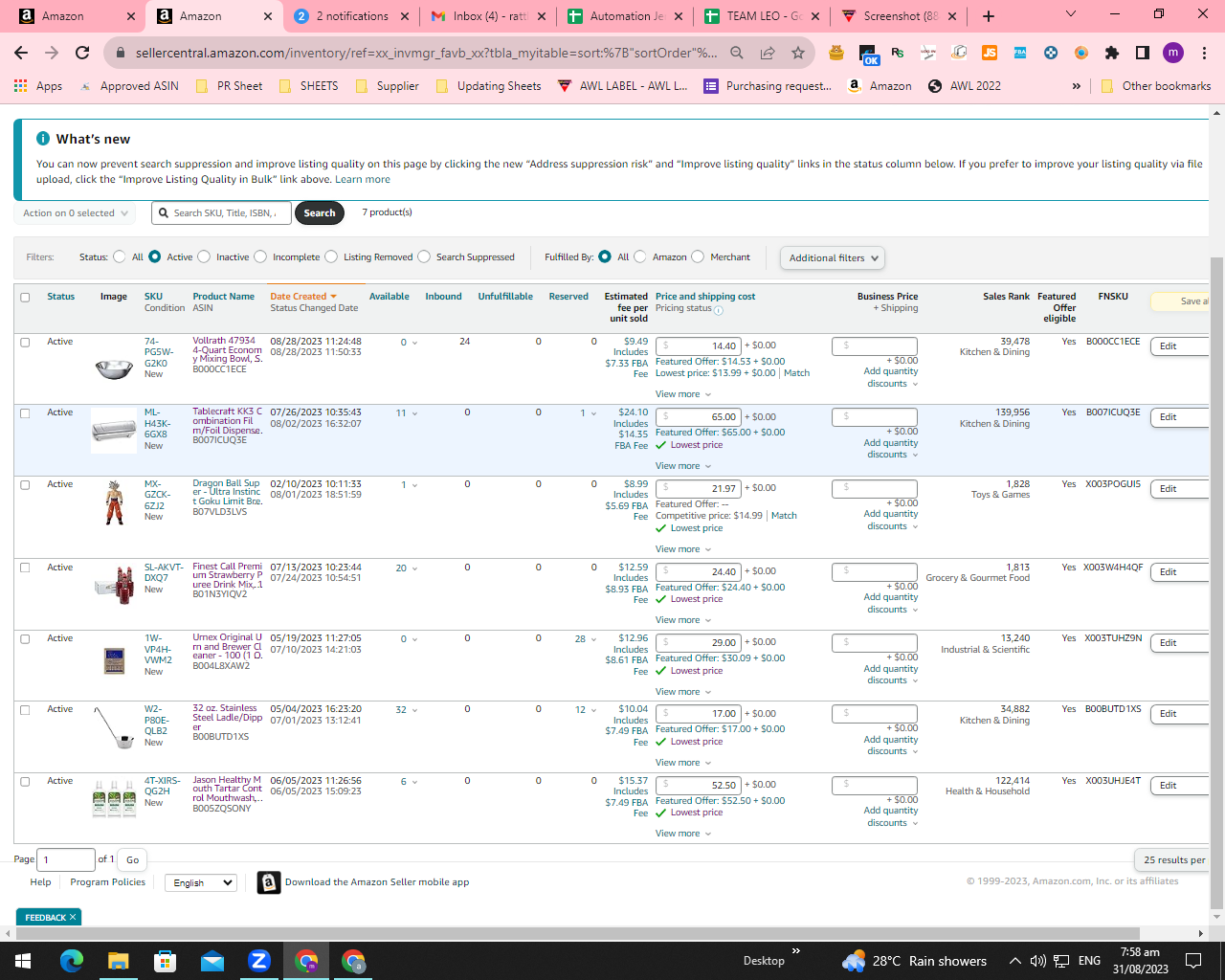This screenshot has height=980, width=1225.
Task: Click Edit for the Jason Healthy Mouth row
Action: 1181,786
